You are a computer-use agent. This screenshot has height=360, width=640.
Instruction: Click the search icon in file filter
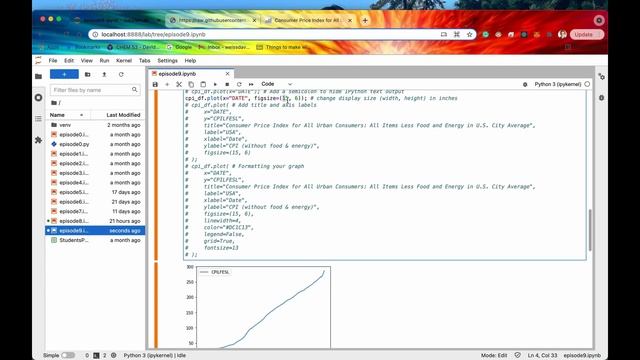click(x=134, y=89)
